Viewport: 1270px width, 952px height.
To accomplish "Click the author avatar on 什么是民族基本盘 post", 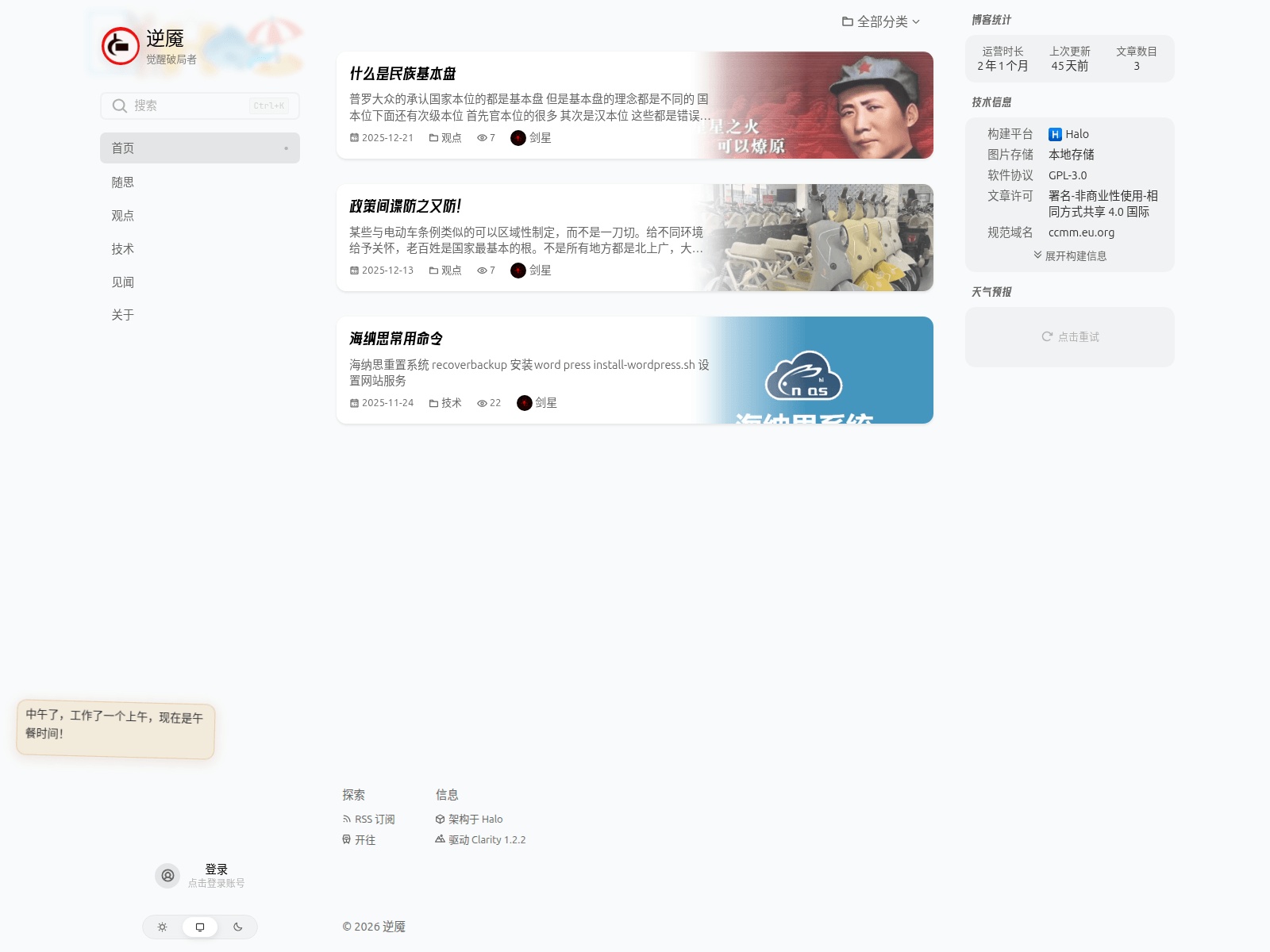I will click(518, 138).
